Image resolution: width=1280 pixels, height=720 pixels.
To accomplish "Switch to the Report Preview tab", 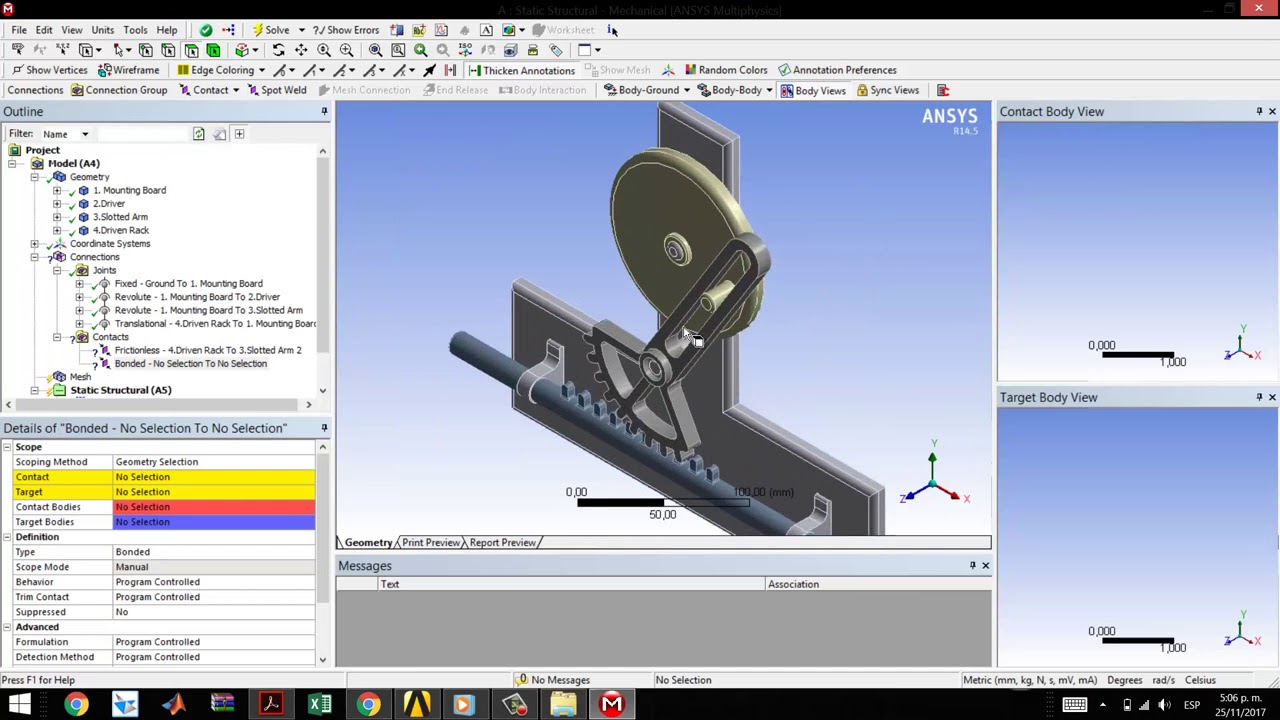I will [503, 542].
